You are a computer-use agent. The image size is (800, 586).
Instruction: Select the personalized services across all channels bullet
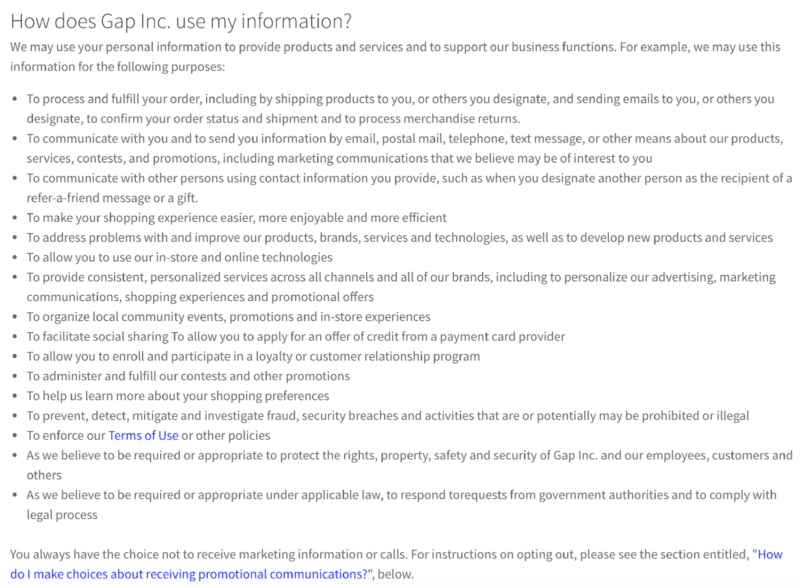[x=400, y=286]
